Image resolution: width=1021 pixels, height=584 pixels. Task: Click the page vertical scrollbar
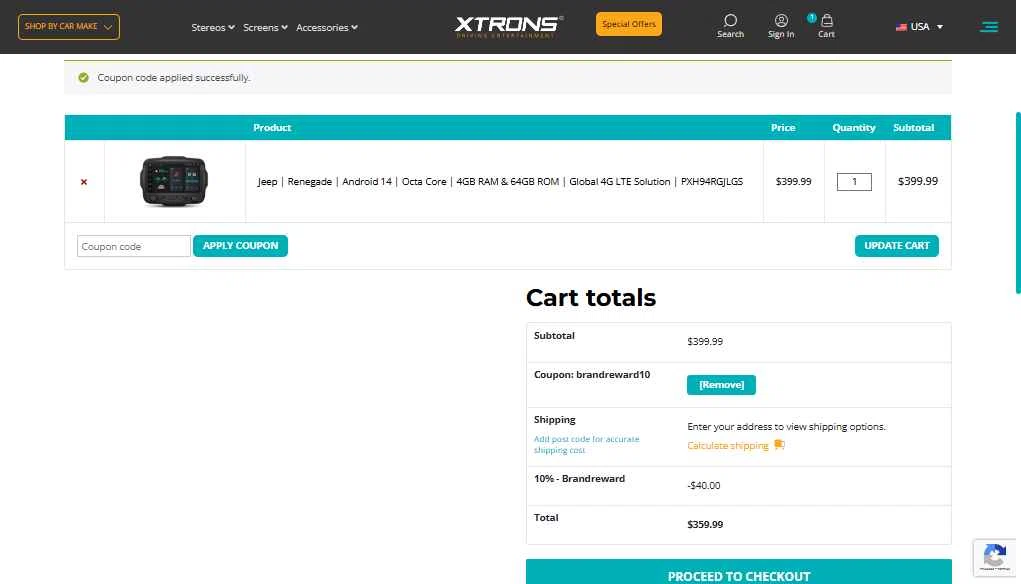(x=1018, y=202)
